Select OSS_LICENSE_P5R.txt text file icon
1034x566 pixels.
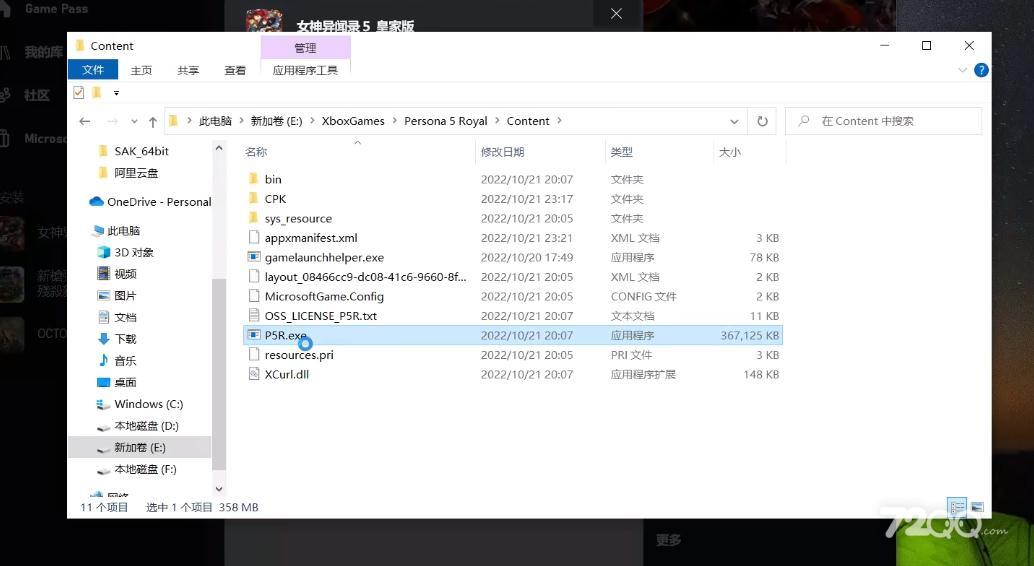(x=253, y=315)
